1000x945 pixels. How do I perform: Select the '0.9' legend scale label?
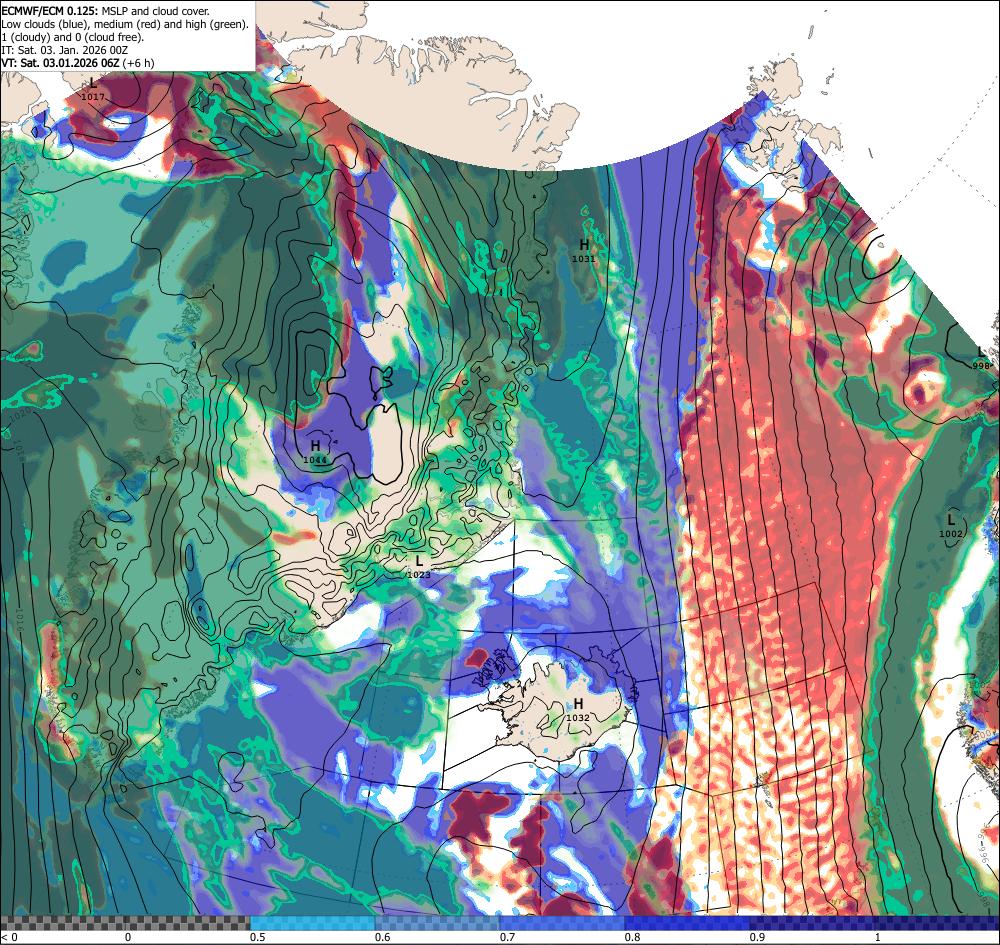coord(758,937)
